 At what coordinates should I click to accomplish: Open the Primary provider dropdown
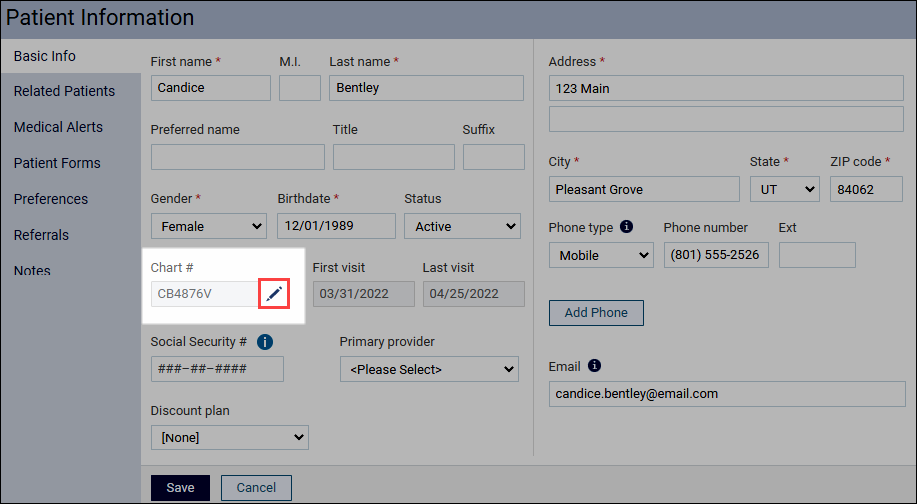pyautogui.click(x=429, y=370)
